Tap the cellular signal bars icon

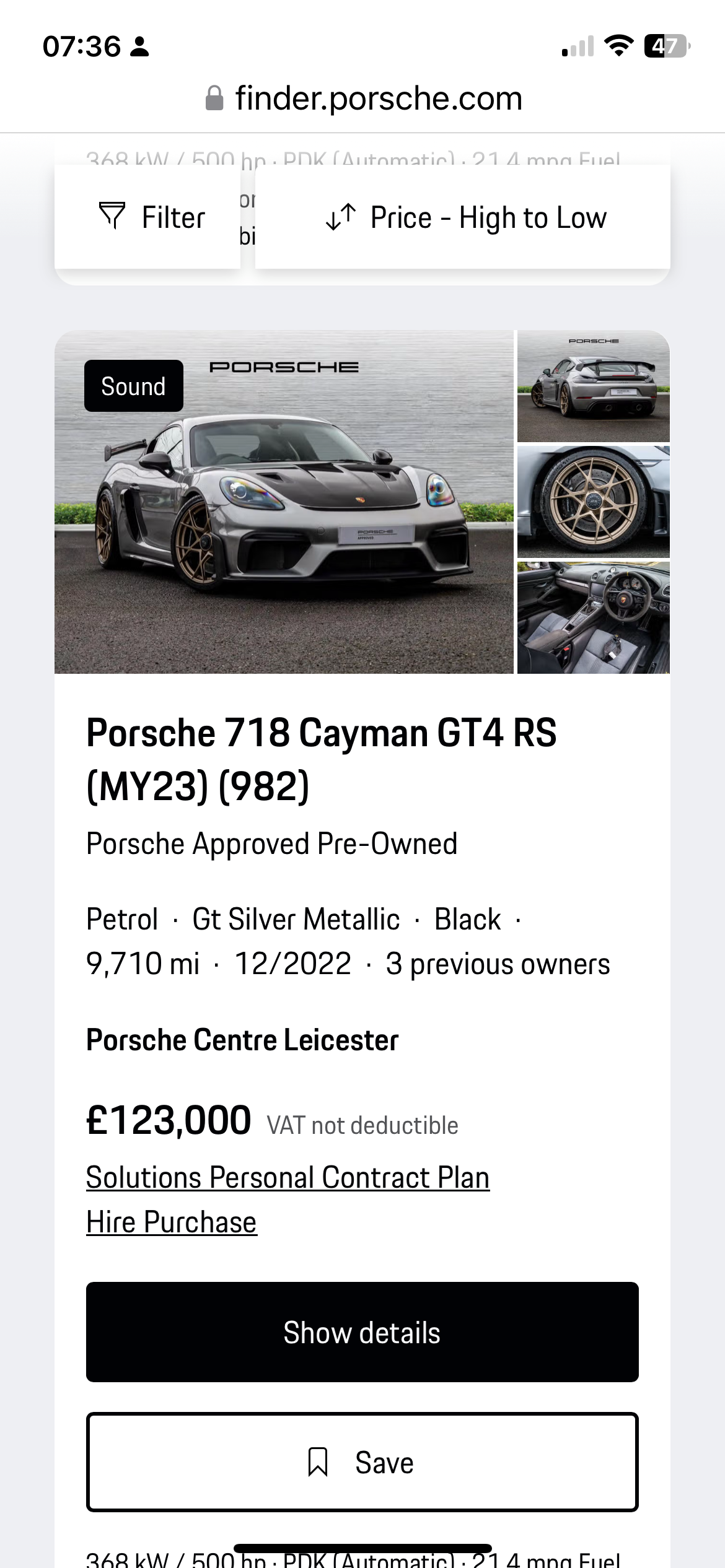coord(578,46)
